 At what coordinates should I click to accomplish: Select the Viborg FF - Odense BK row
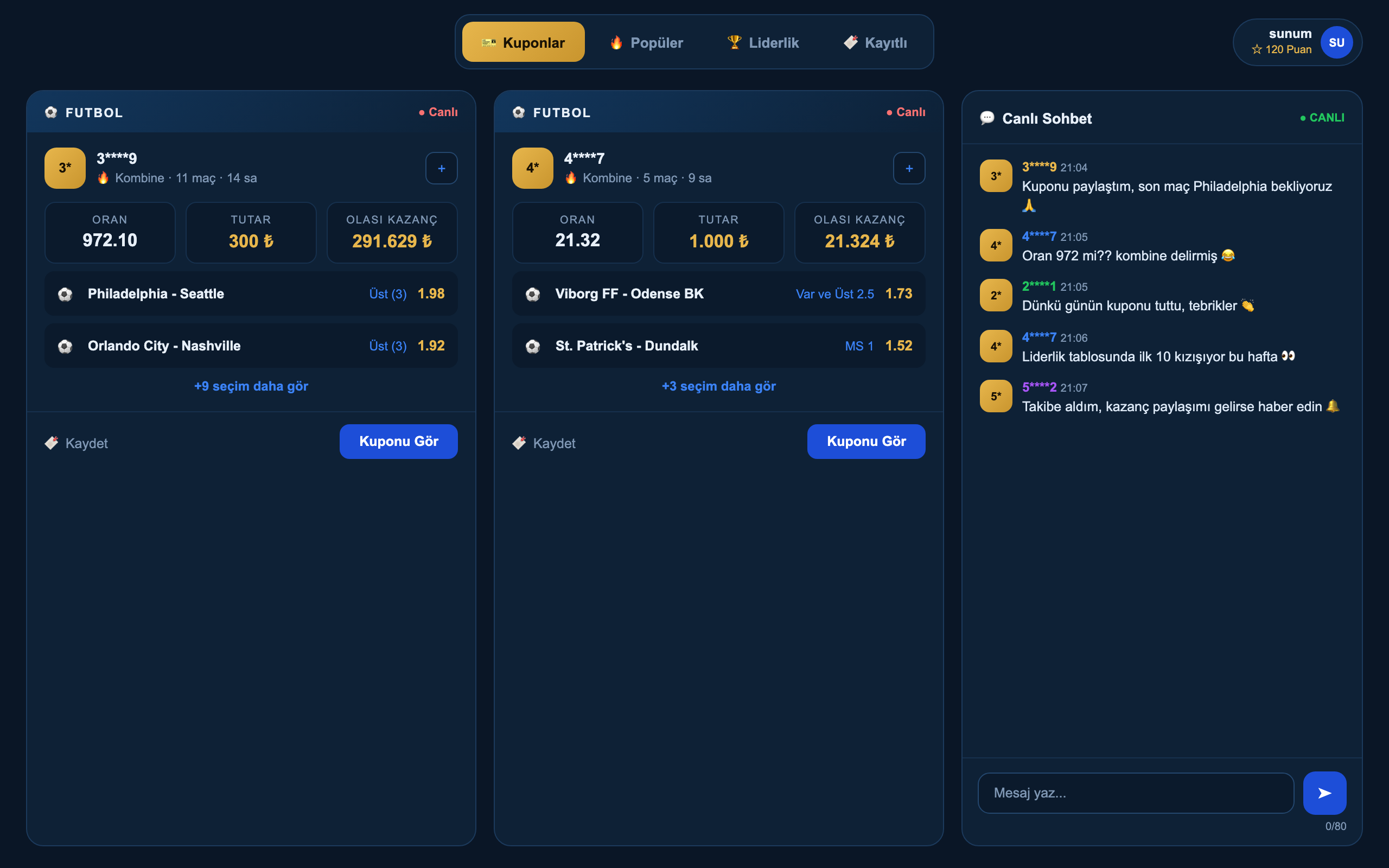tap(718, 294)
